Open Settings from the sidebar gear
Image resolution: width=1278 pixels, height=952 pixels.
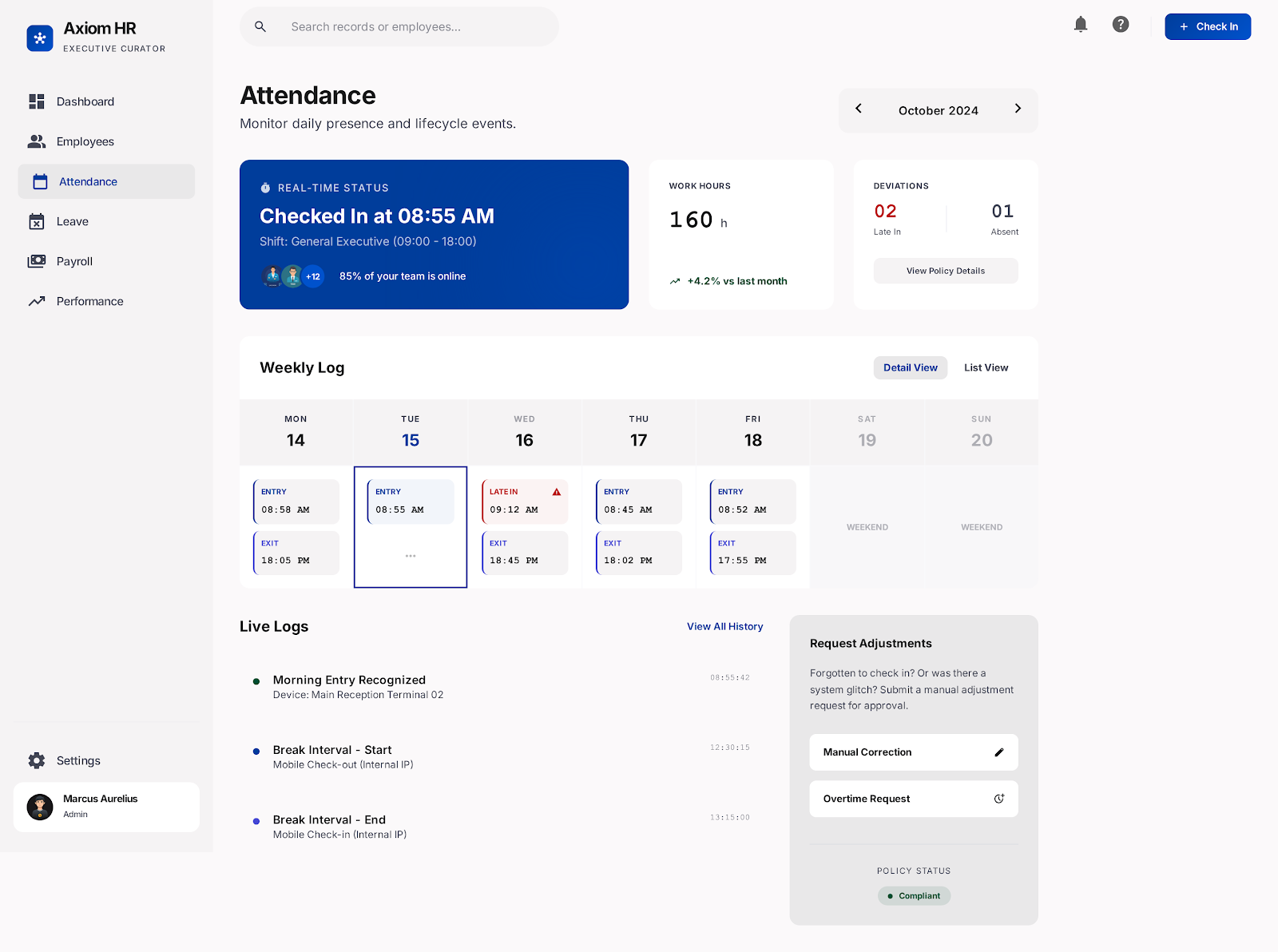pos(36,760)
